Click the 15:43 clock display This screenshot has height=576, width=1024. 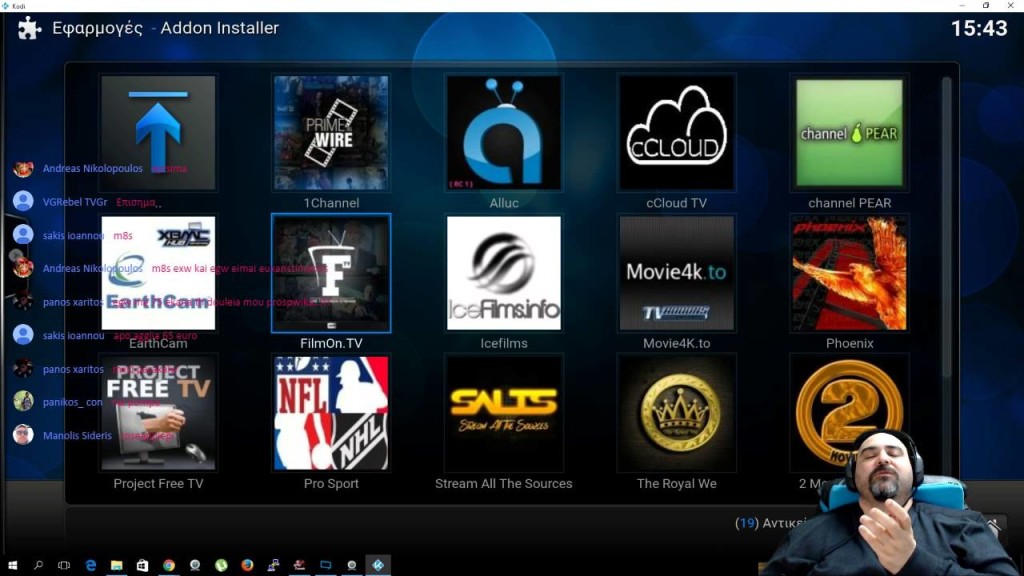point(979,28)
